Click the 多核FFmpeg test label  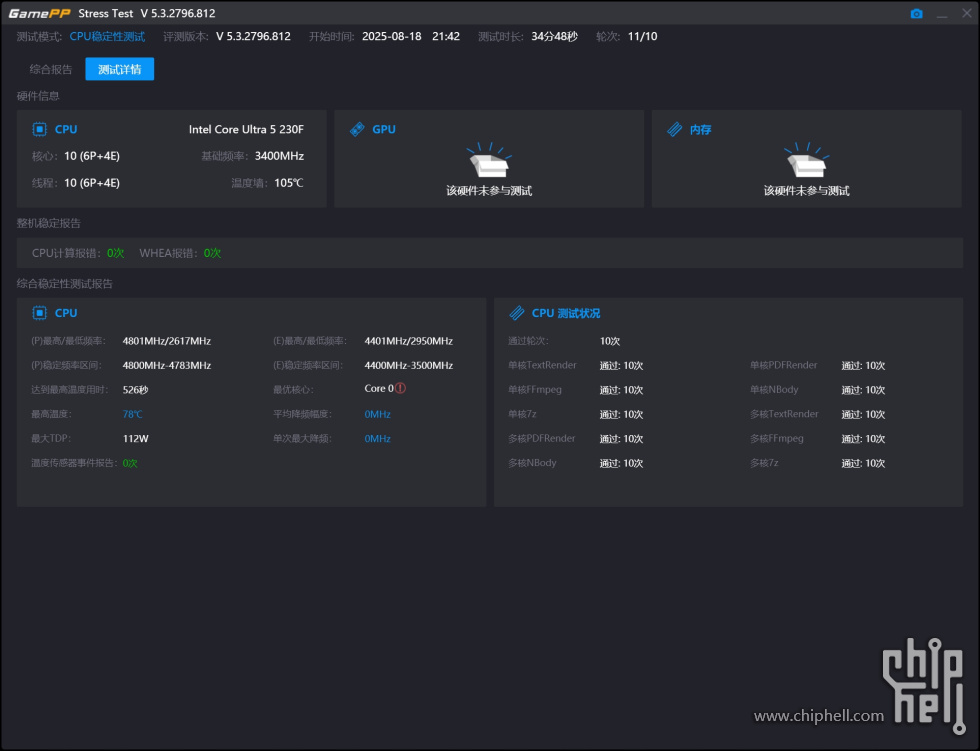[x=777, y=438]
